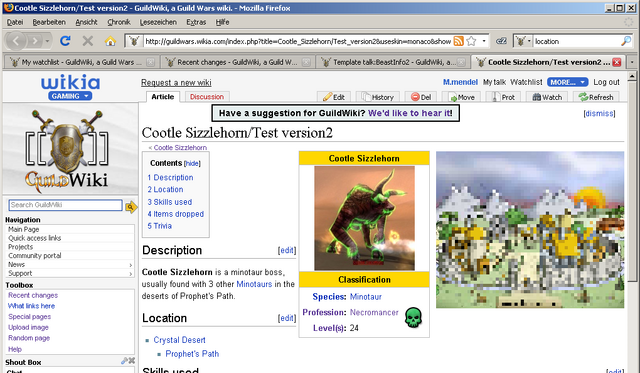Image resolution: width=640 pixels, height=373 pixels.
Task: Click the page vertical scrollbar thumb
Action: (x=631, y=181)
